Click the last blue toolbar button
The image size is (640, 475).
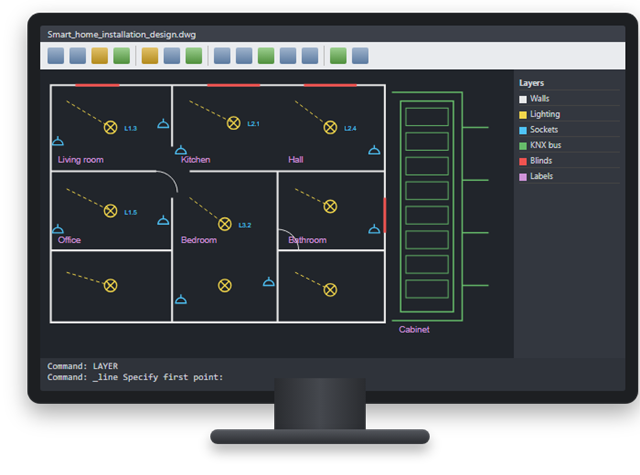(360, 56)
